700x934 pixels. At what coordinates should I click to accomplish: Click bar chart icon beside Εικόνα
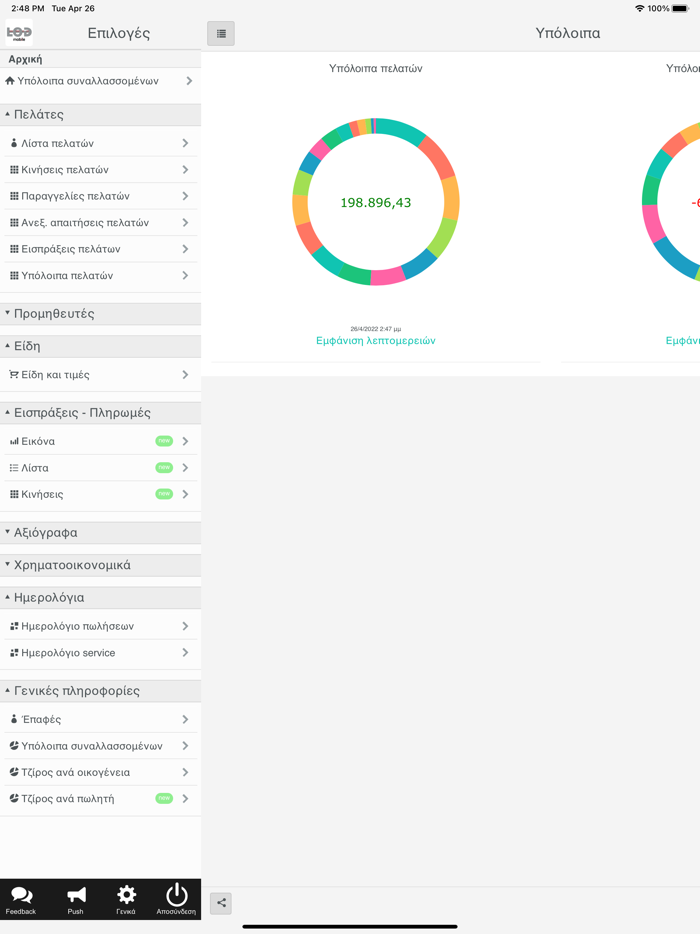[14, 441]
